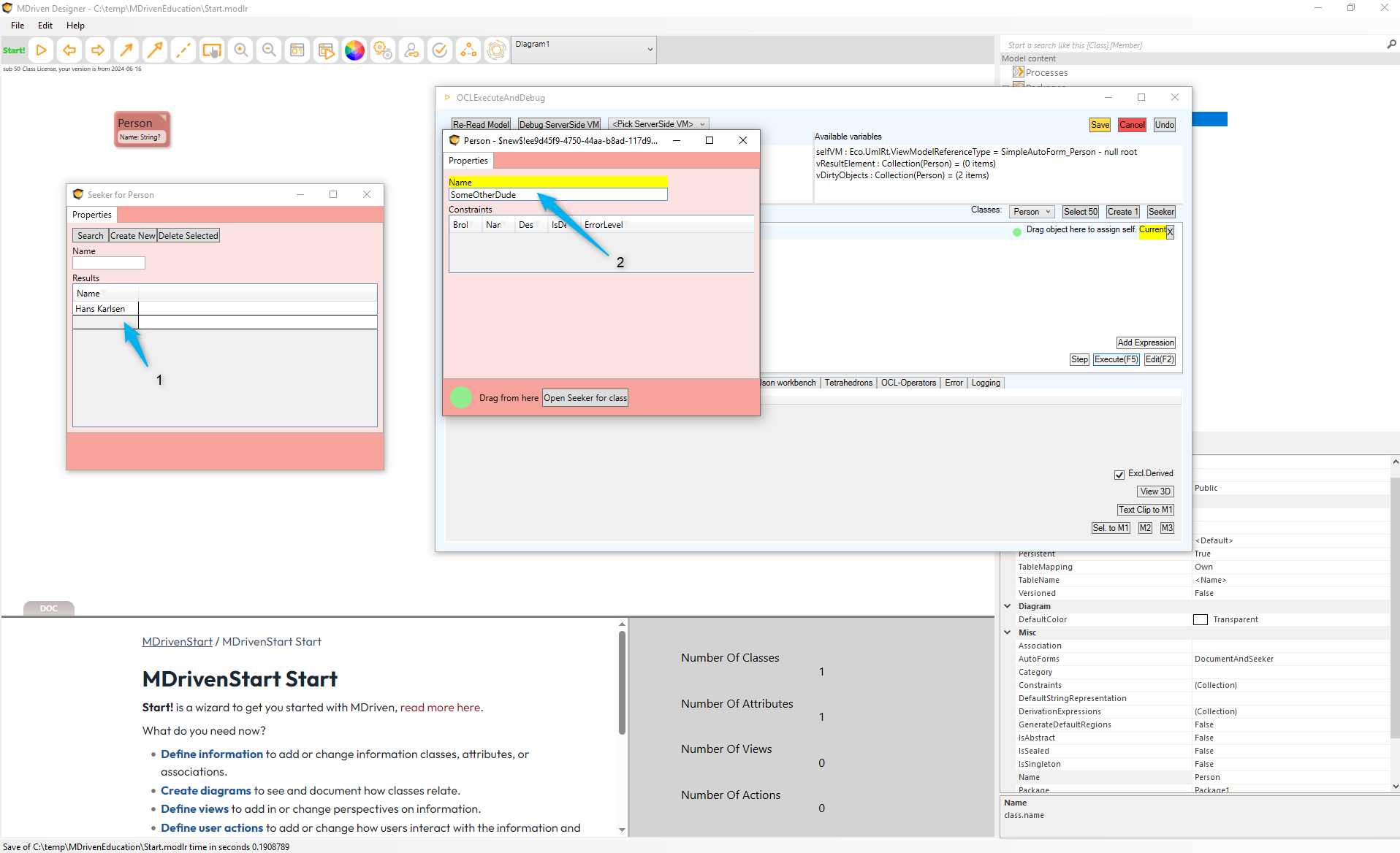This screenshot has height=853, width=1400.
Task: Click the Transparent DefaultColor swatch
Action: click(x=1200, y=619)
